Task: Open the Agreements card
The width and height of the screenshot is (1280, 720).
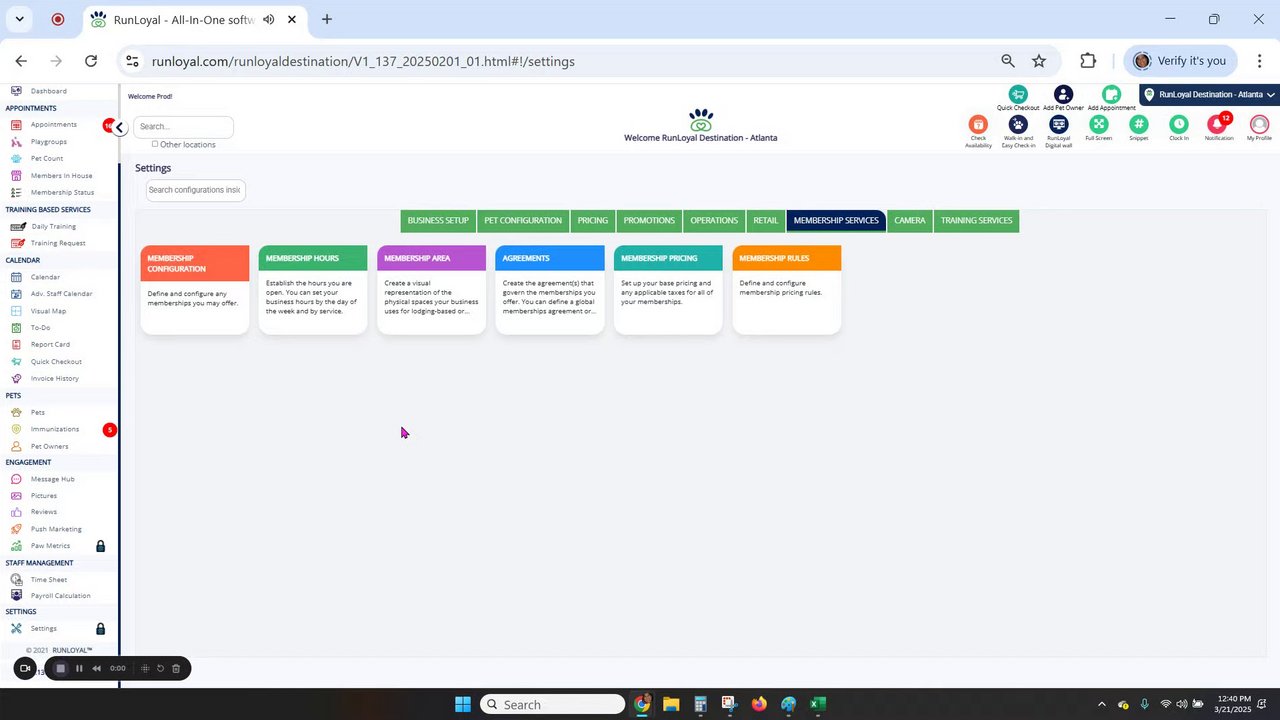Action: (x=550, y=290)
